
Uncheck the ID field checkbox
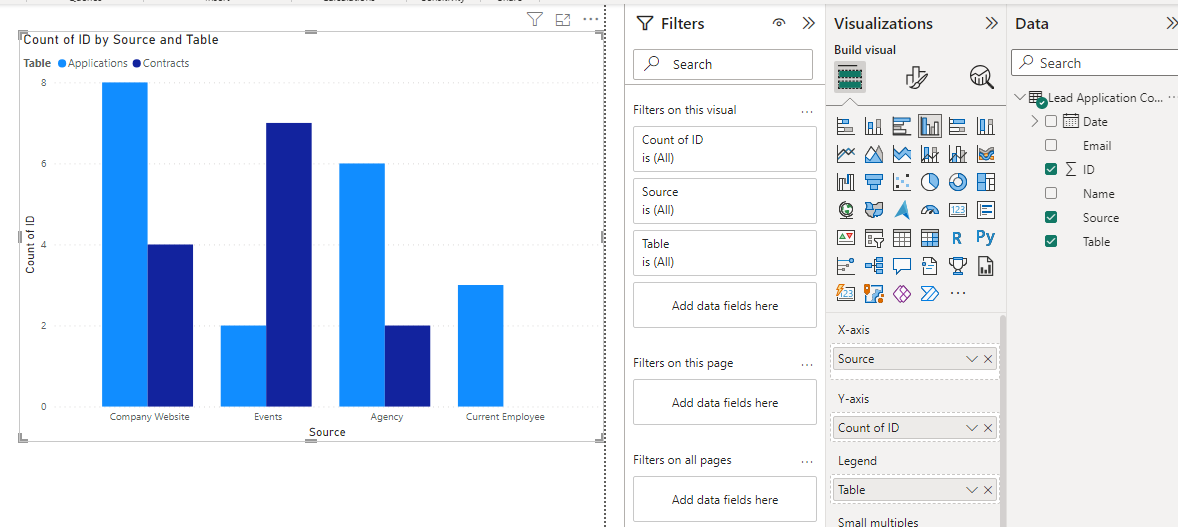[x=1051, y=169]
